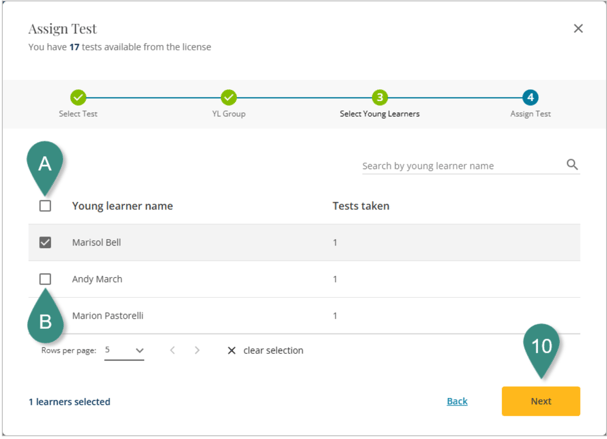Click the clear selection option
The width and height of the screenshot is (607, 439).
point(265,351)
